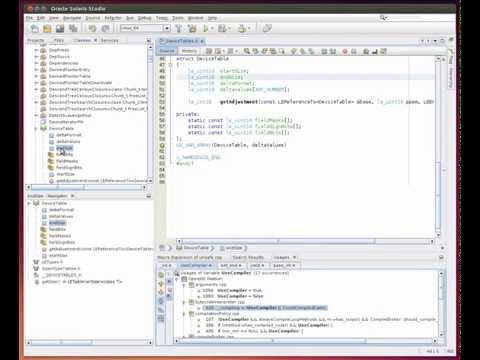Click the Debug Project toolbar icon
Screen dimensions: 480x360
pyautogui.click(x=222, y=29)
